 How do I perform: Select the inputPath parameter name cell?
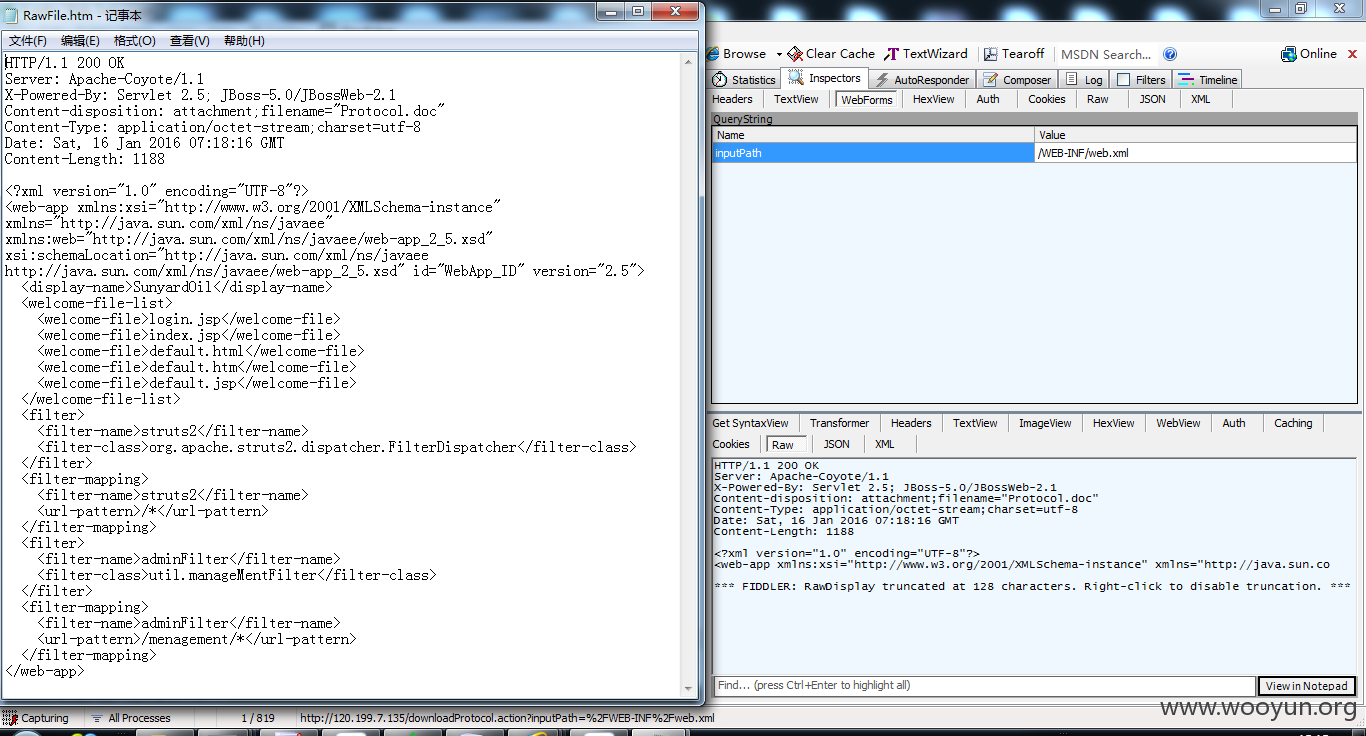873,153
